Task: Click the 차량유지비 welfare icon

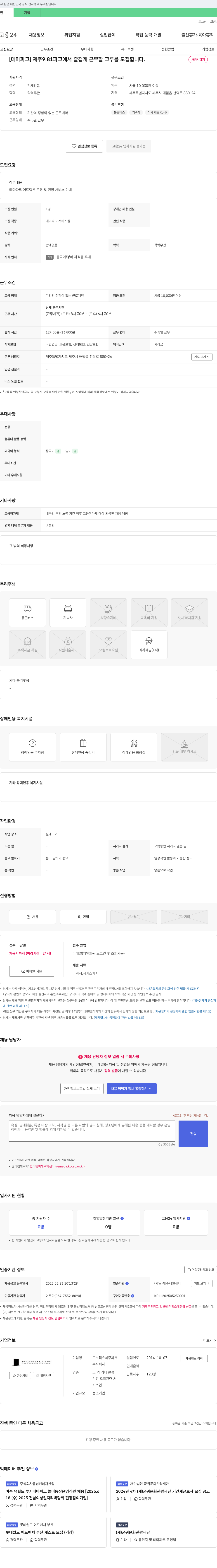Action: [x=108, y=612]
